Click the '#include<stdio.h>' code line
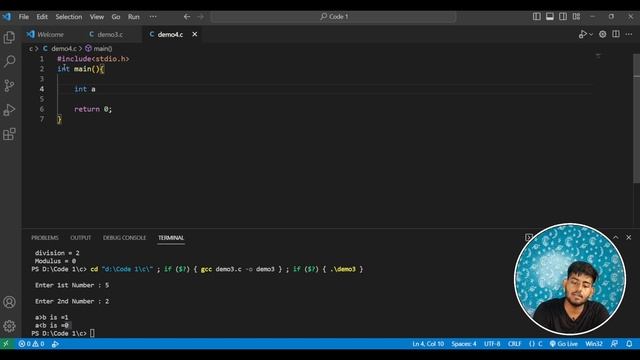The width and height of the screenshot is (640, 360). (x=93, y=59)
